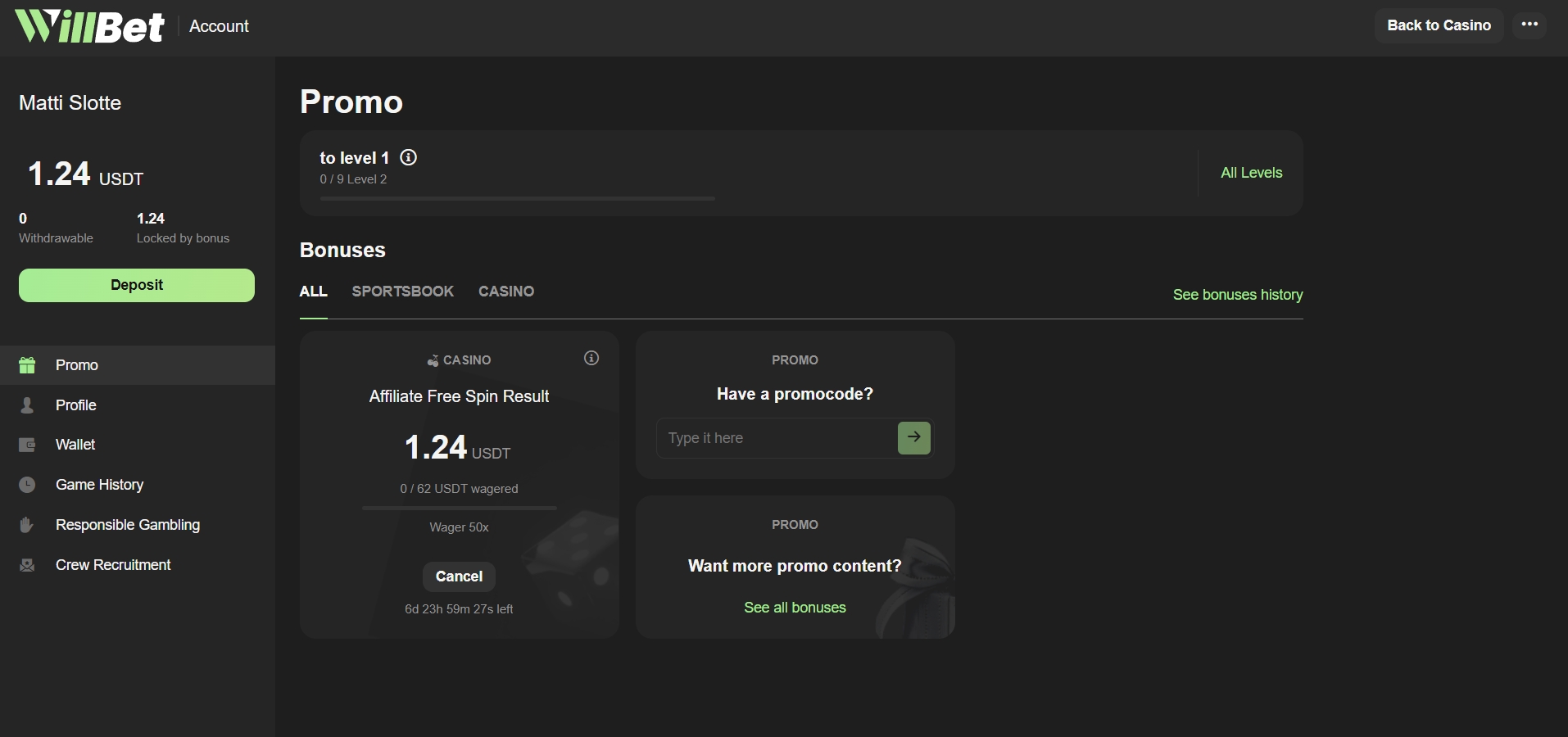
Task: Open the three-dots more menu
Action: point(1529,25)
